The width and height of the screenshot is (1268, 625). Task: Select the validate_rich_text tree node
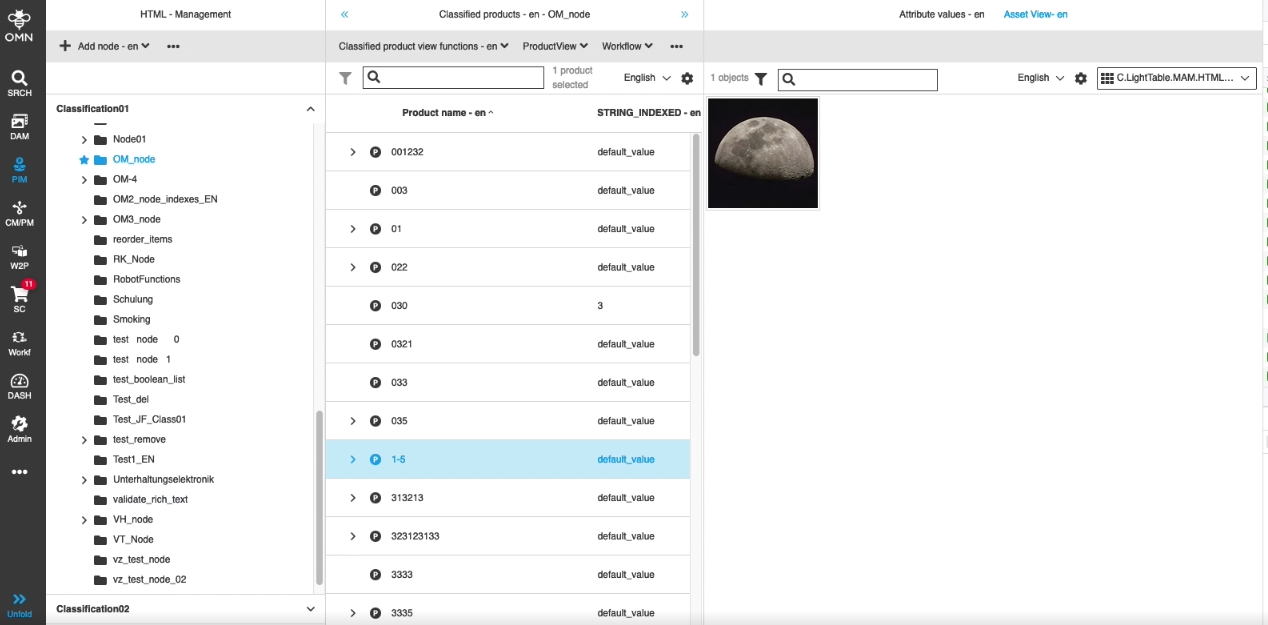pos(150,499)
